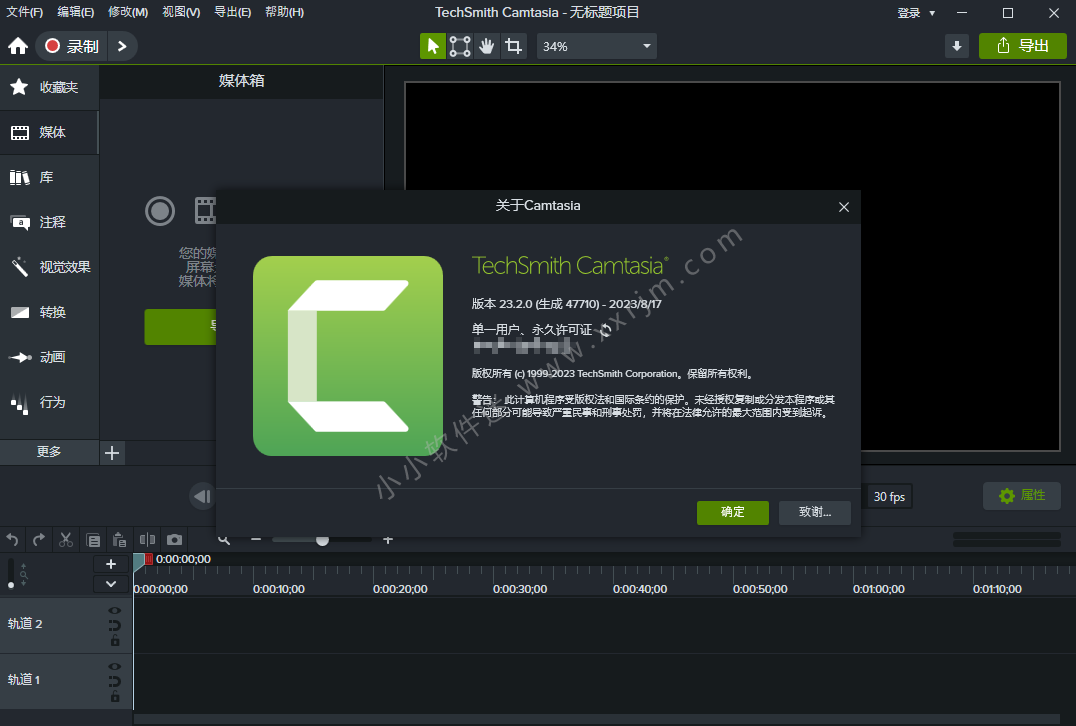Click the green 导出 button

pyautogui.click(x=1022, y=46)
